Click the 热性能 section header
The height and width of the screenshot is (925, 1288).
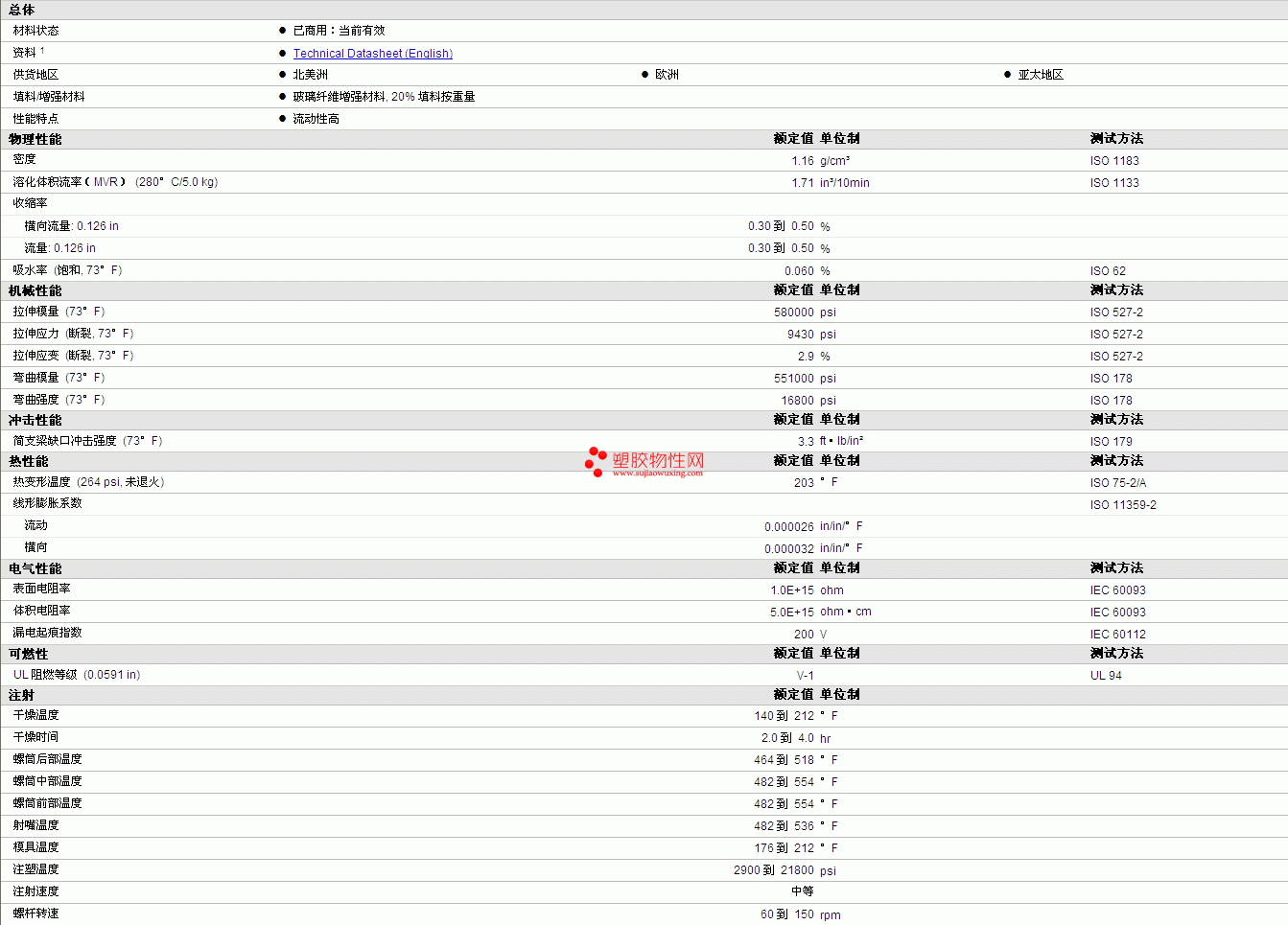tap(29, 461)
